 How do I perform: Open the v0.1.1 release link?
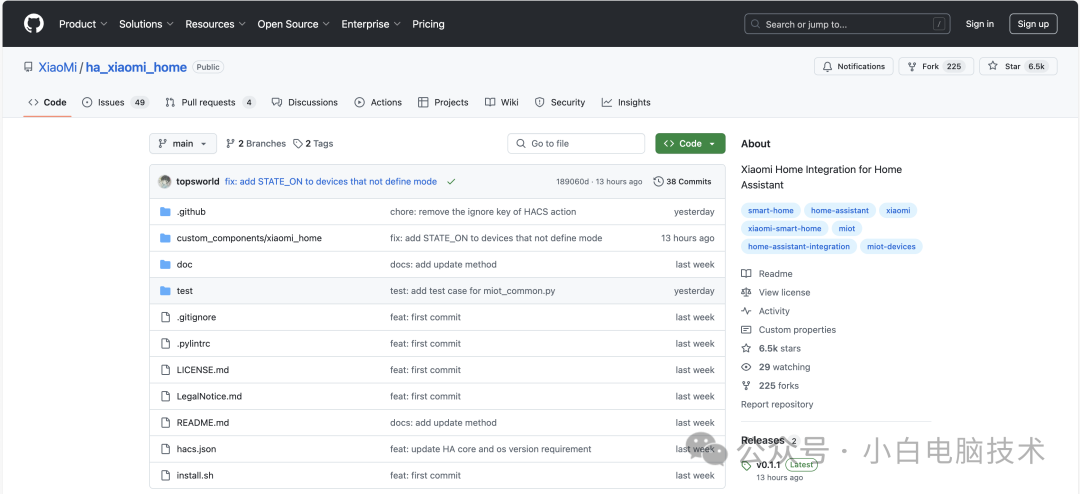click(x=768, y=464)
